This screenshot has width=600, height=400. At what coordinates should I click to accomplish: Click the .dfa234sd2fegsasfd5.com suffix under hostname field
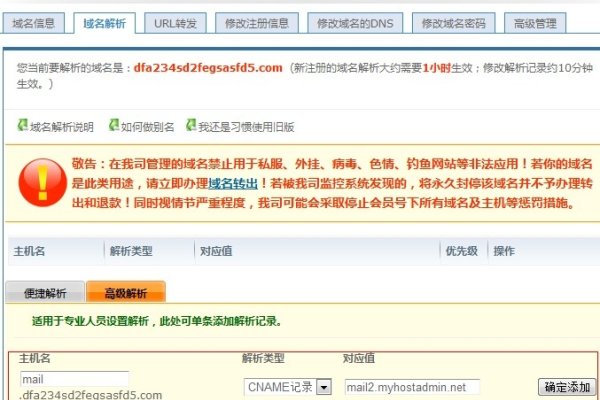click(x=91, y=395)
